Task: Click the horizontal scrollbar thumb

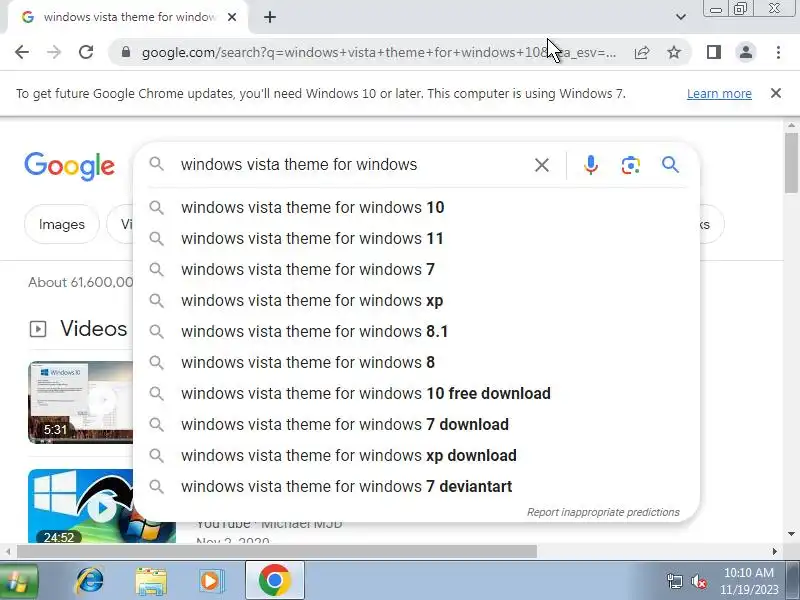Action: [277, 552]
